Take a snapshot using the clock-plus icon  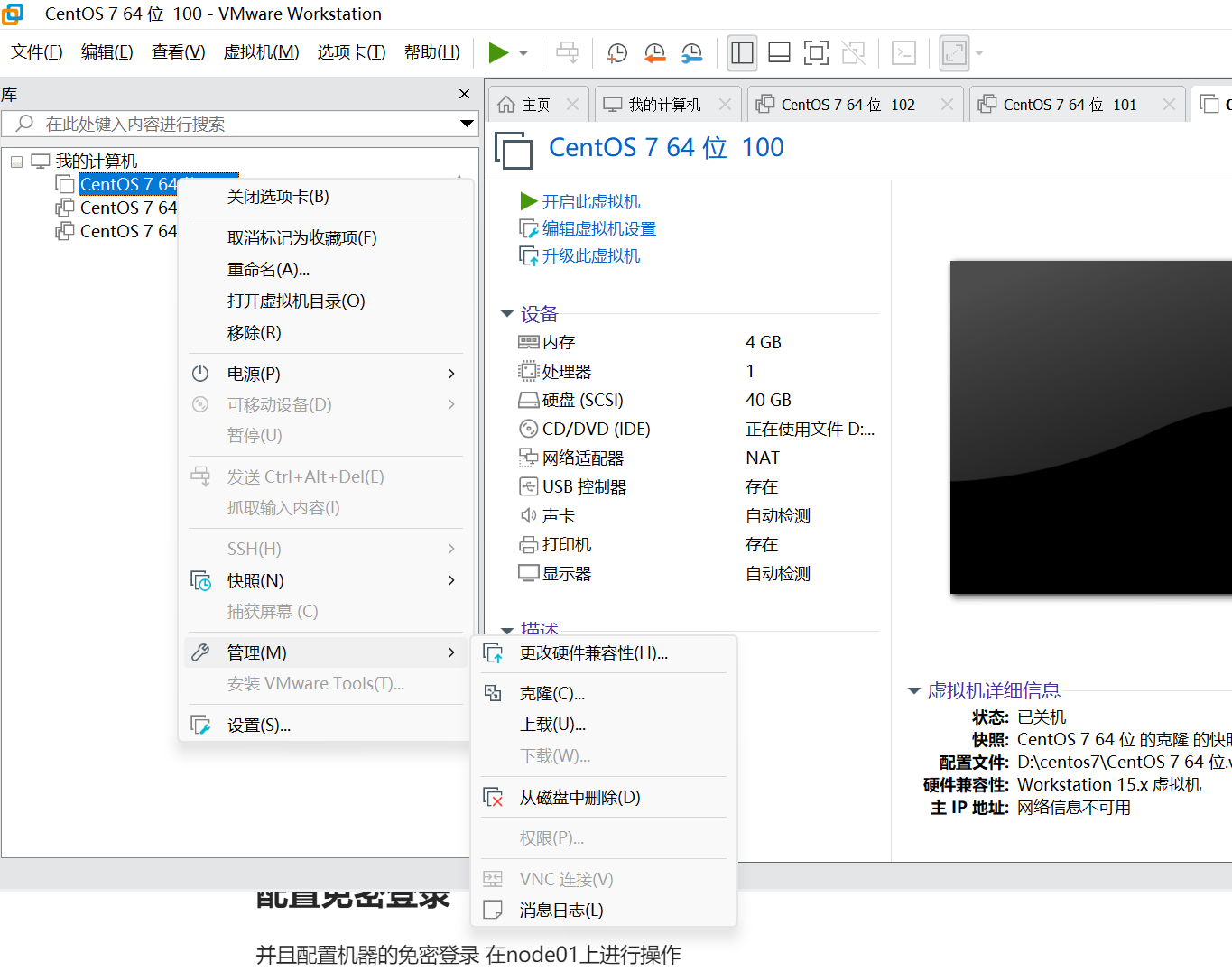click(617, 53)
